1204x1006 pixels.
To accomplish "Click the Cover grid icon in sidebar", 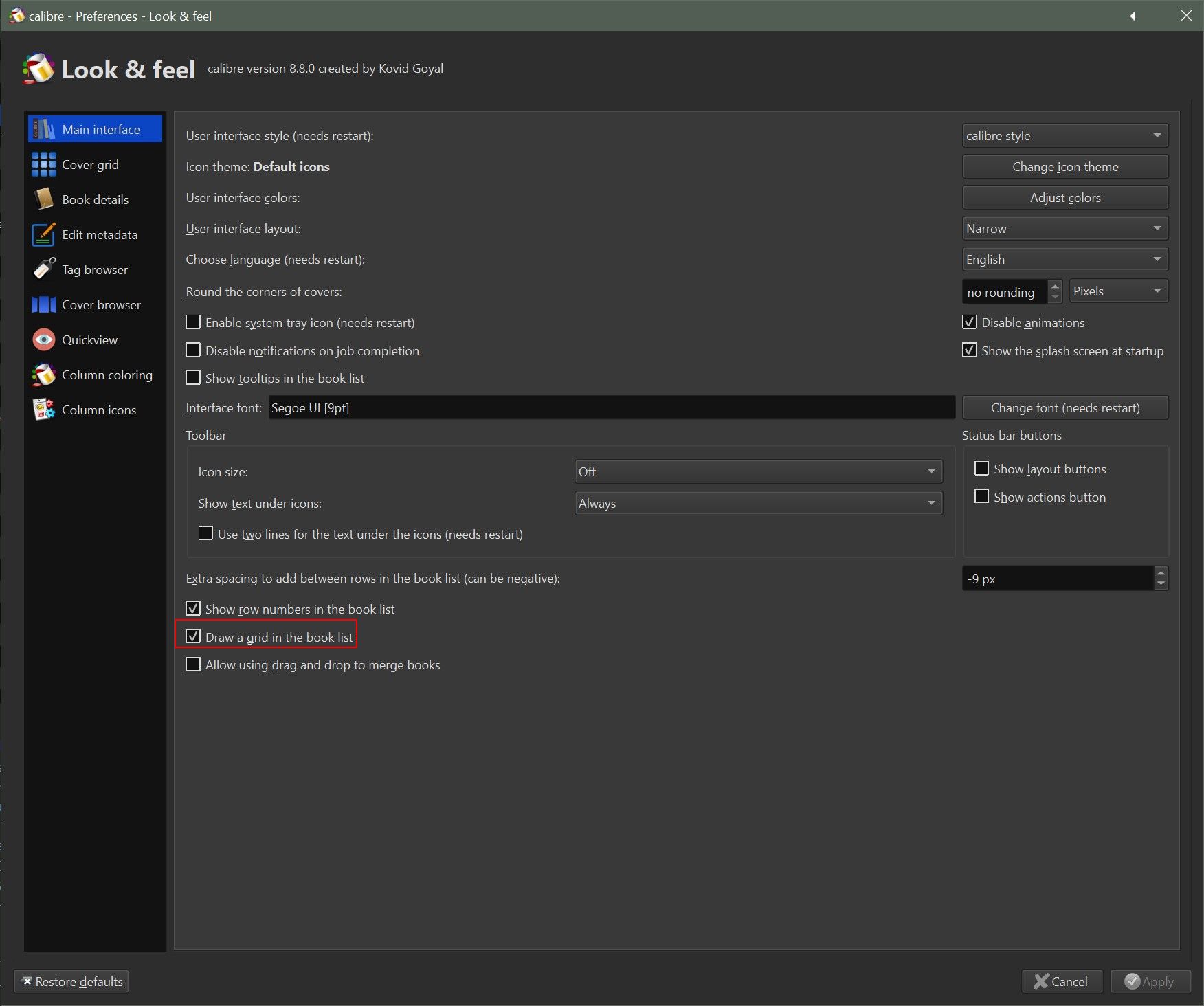I will tap(44, 165).
